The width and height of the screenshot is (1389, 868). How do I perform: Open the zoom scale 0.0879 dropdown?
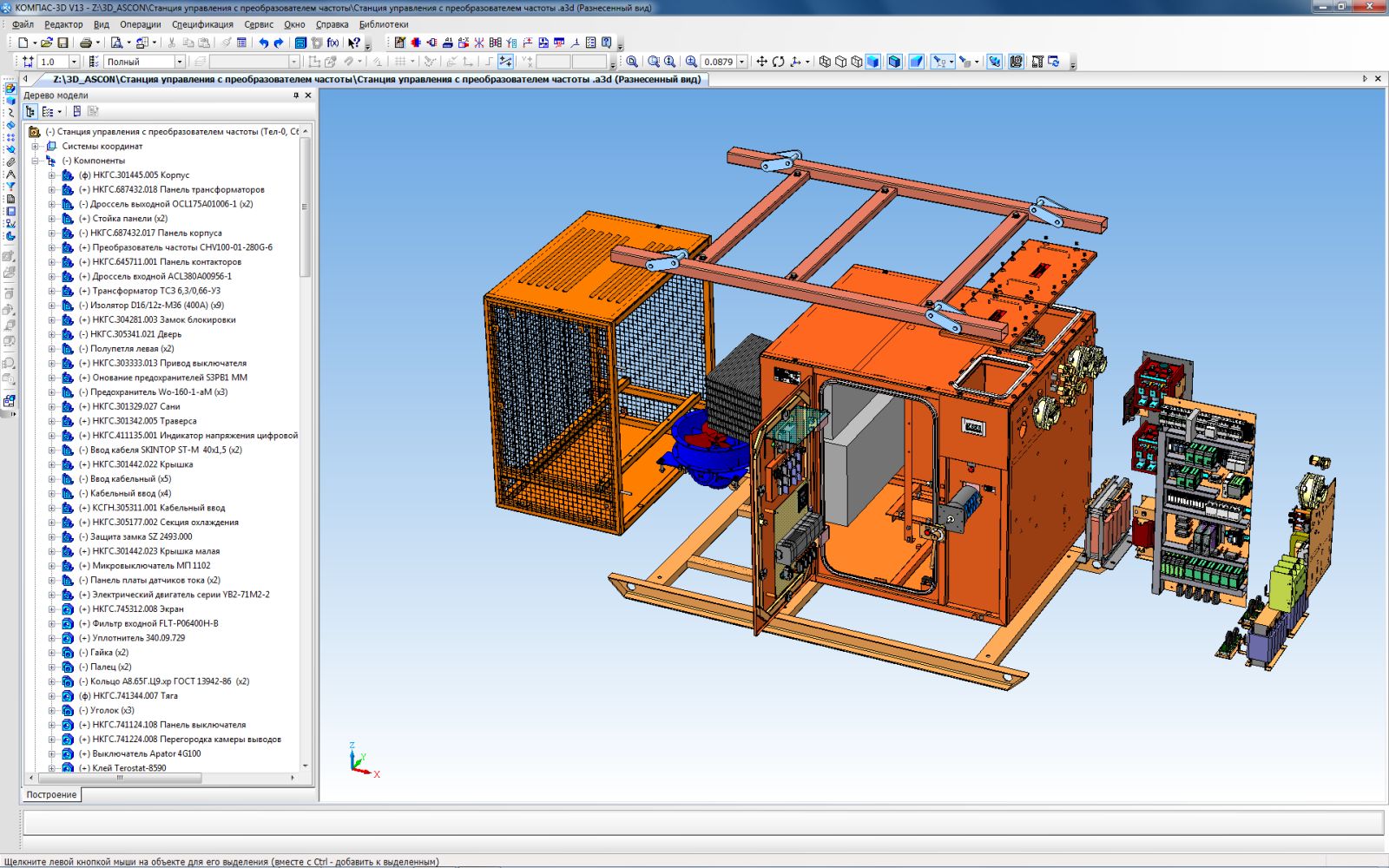pos(742,62)
